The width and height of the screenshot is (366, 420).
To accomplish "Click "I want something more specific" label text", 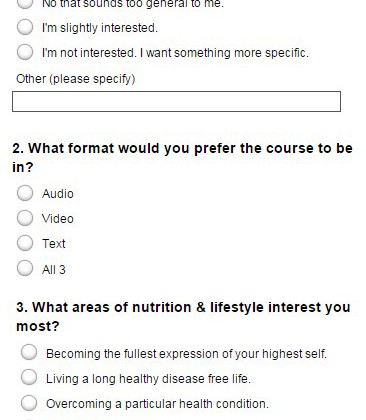I will point(224,53).
